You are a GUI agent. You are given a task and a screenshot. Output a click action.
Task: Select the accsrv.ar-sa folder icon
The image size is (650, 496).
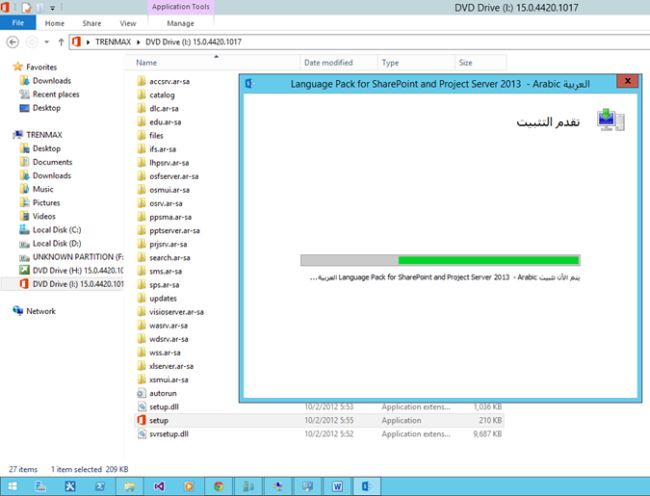(x=141, y=81)
